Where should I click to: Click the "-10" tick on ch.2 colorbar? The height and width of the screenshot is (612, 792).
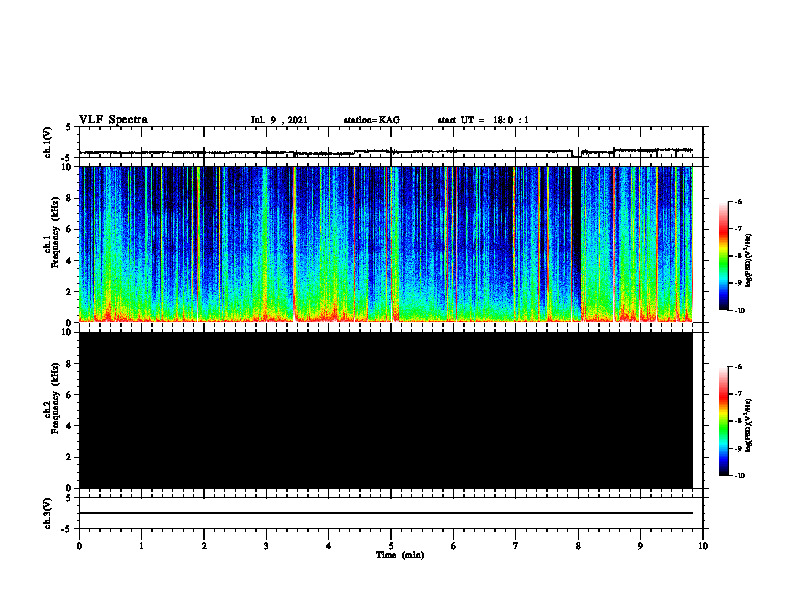tap(739, 475)
